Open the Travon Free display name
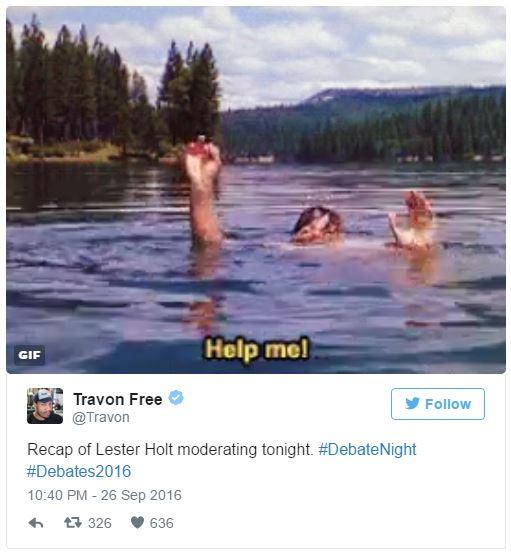 [x=118, y=399]
